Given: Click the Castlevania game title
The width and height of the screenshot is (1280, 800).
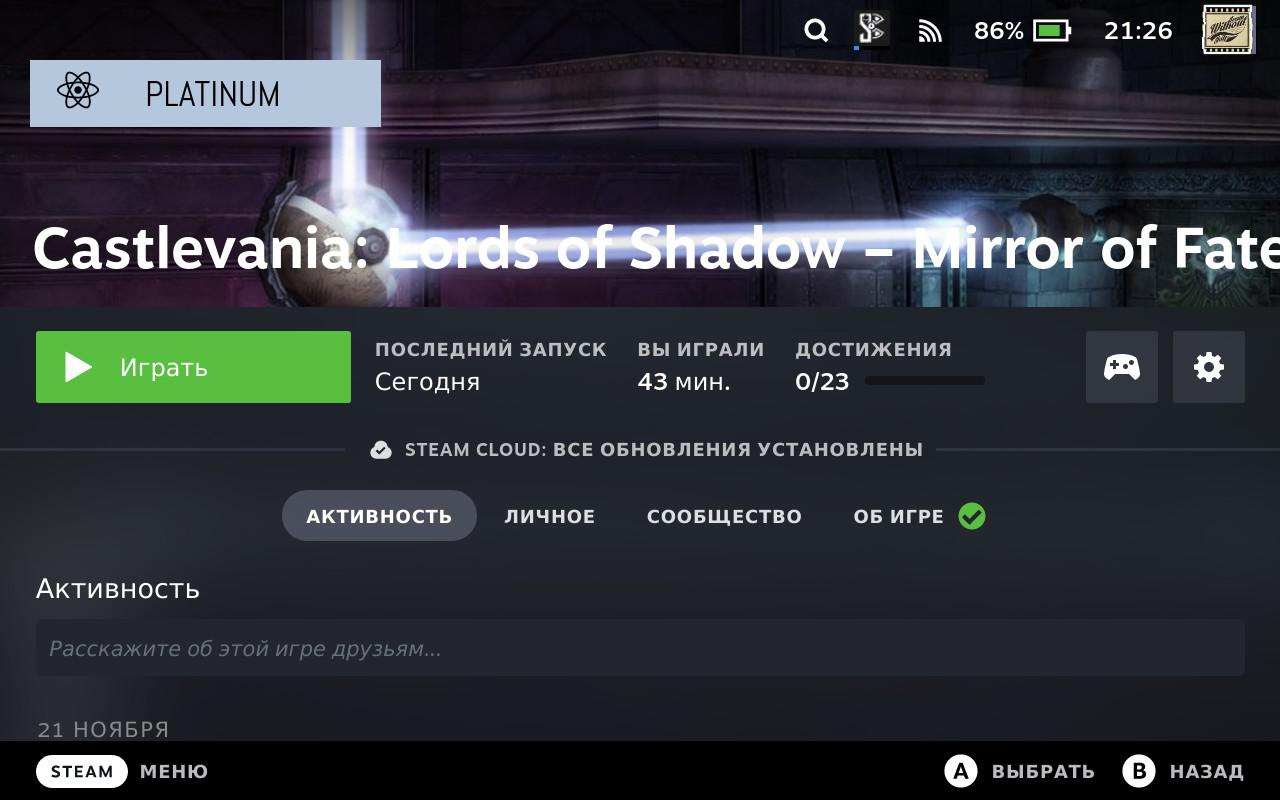Looking at the screenshot, I should [656, 248].
